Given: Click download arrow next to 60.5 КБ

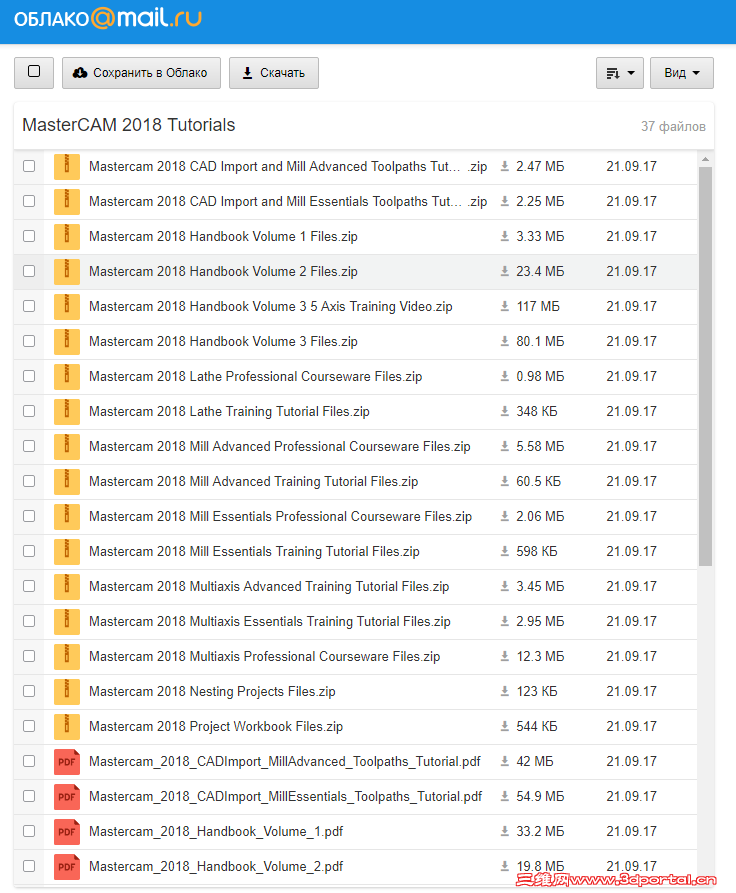Looking at the screenshot, I should pyautogui.click(x=505, y=481).
